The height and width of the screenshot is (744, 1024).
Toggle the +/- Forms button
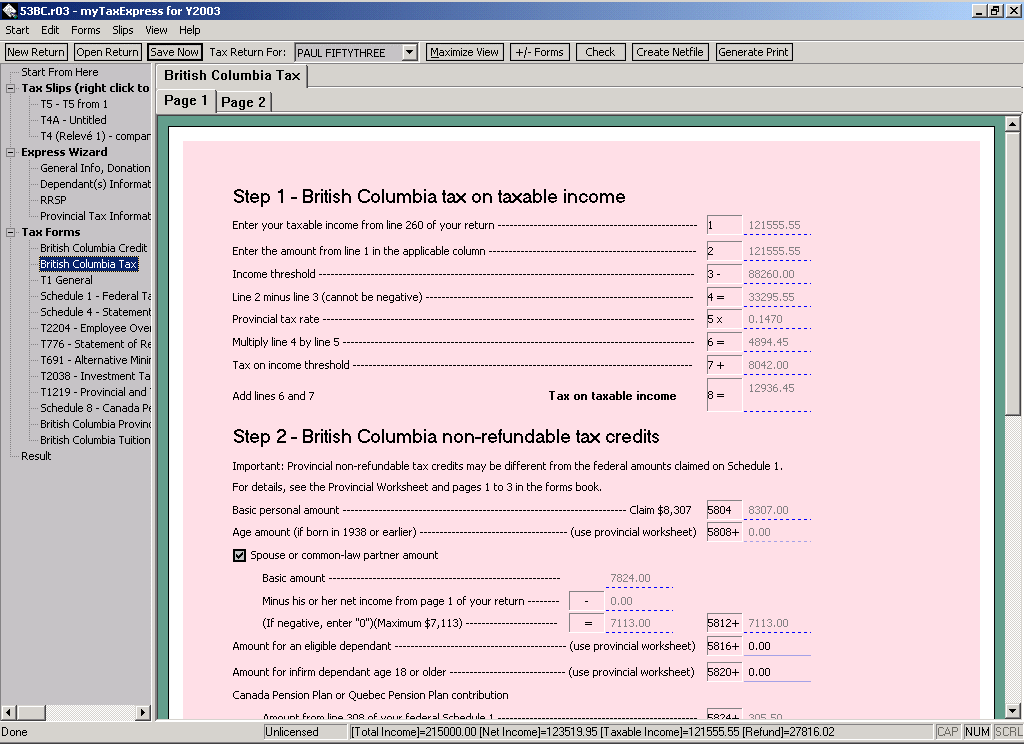tap(539, 52)
